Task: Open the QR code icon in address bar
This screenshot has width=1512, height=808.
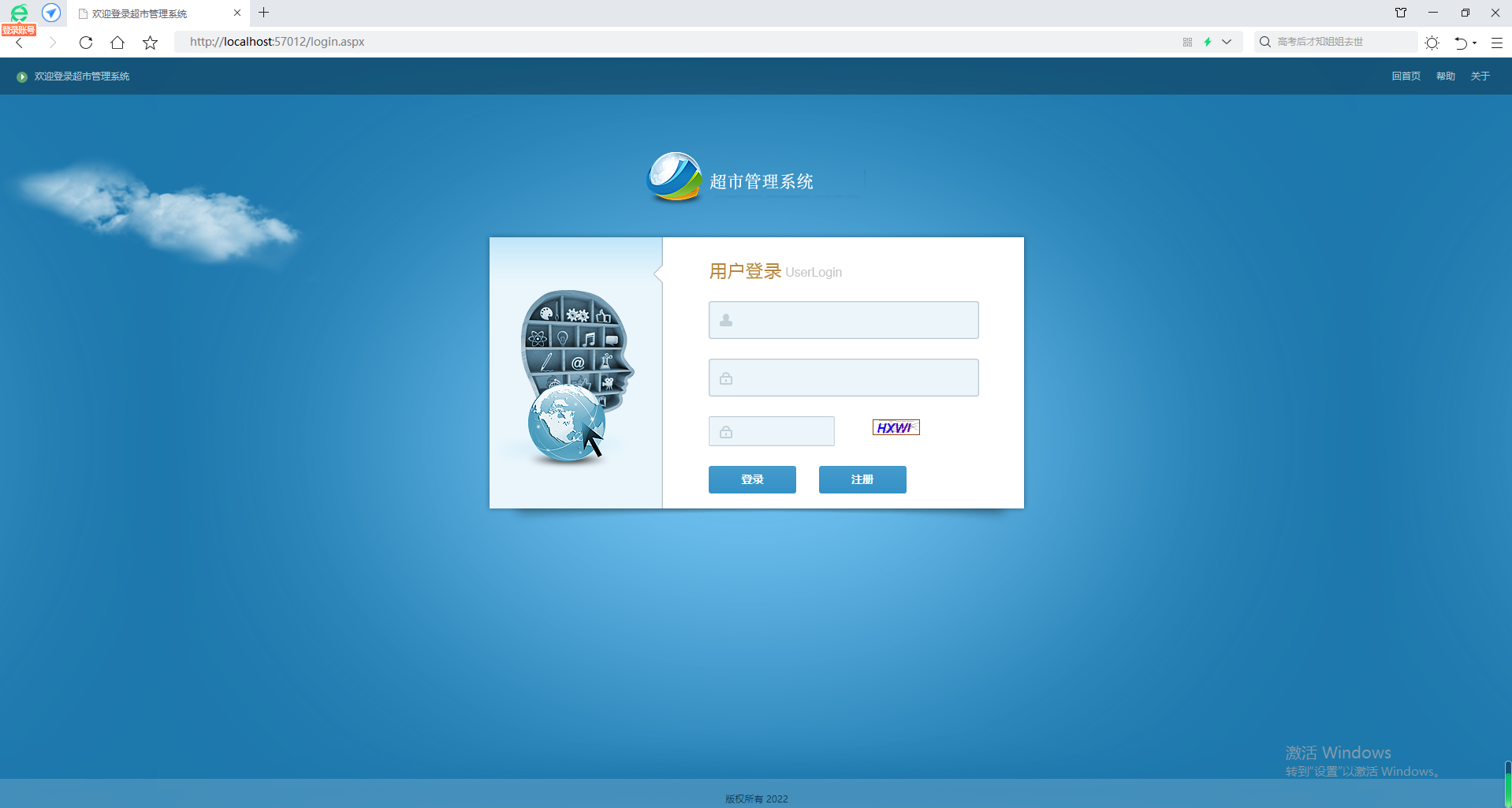Action: (1187, 43)
